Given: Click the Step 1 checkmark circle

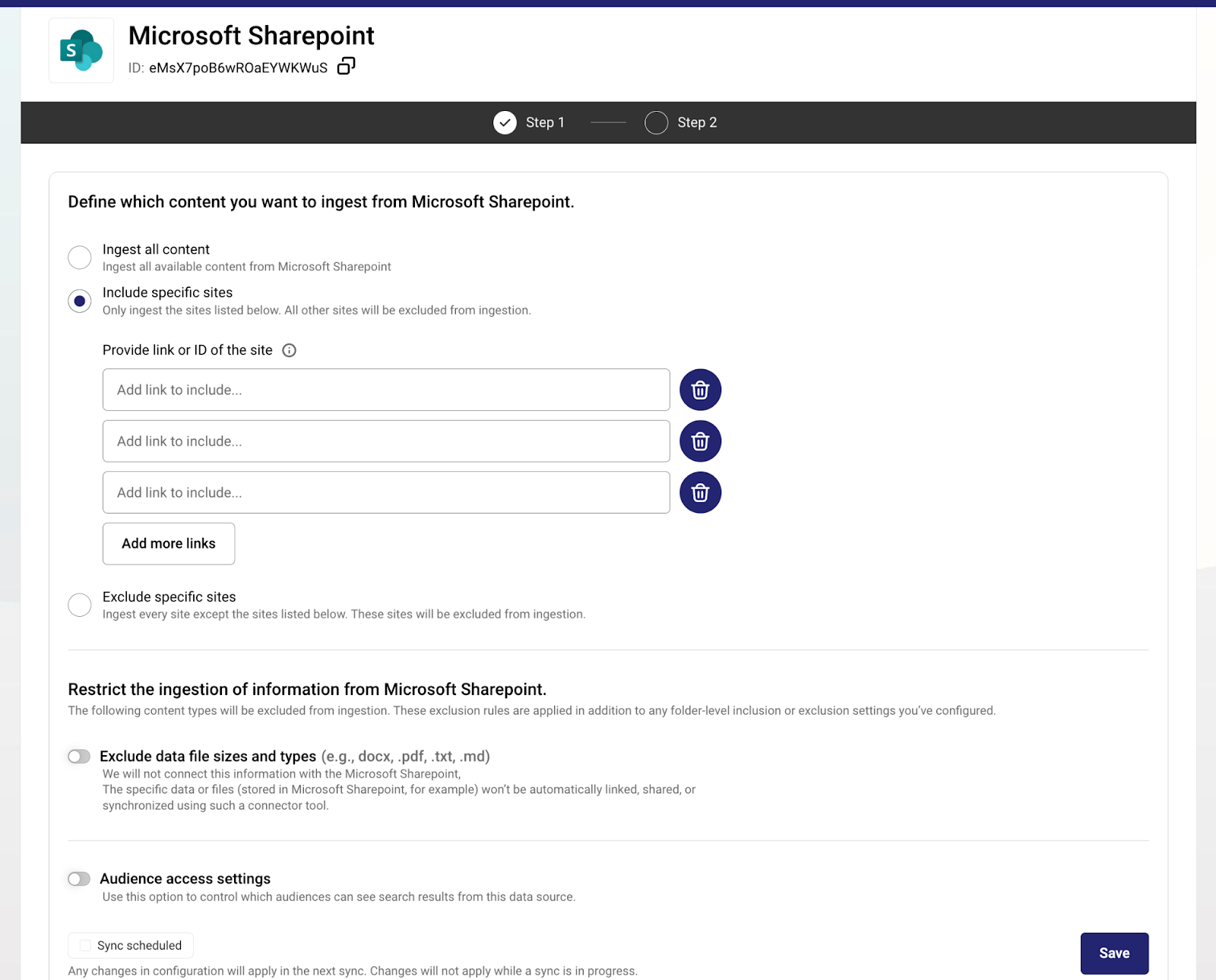Looking at the screenshot, I should (x=505, y=122).
